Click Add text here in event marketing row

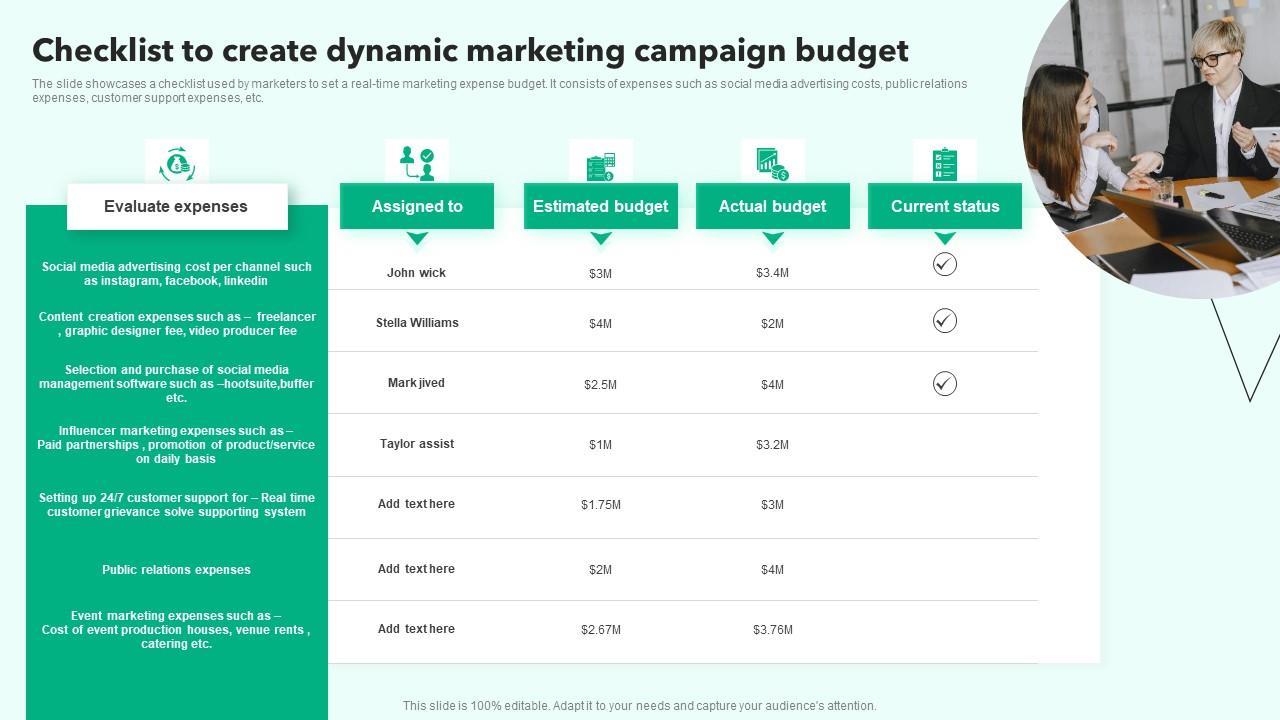[416, 629]
